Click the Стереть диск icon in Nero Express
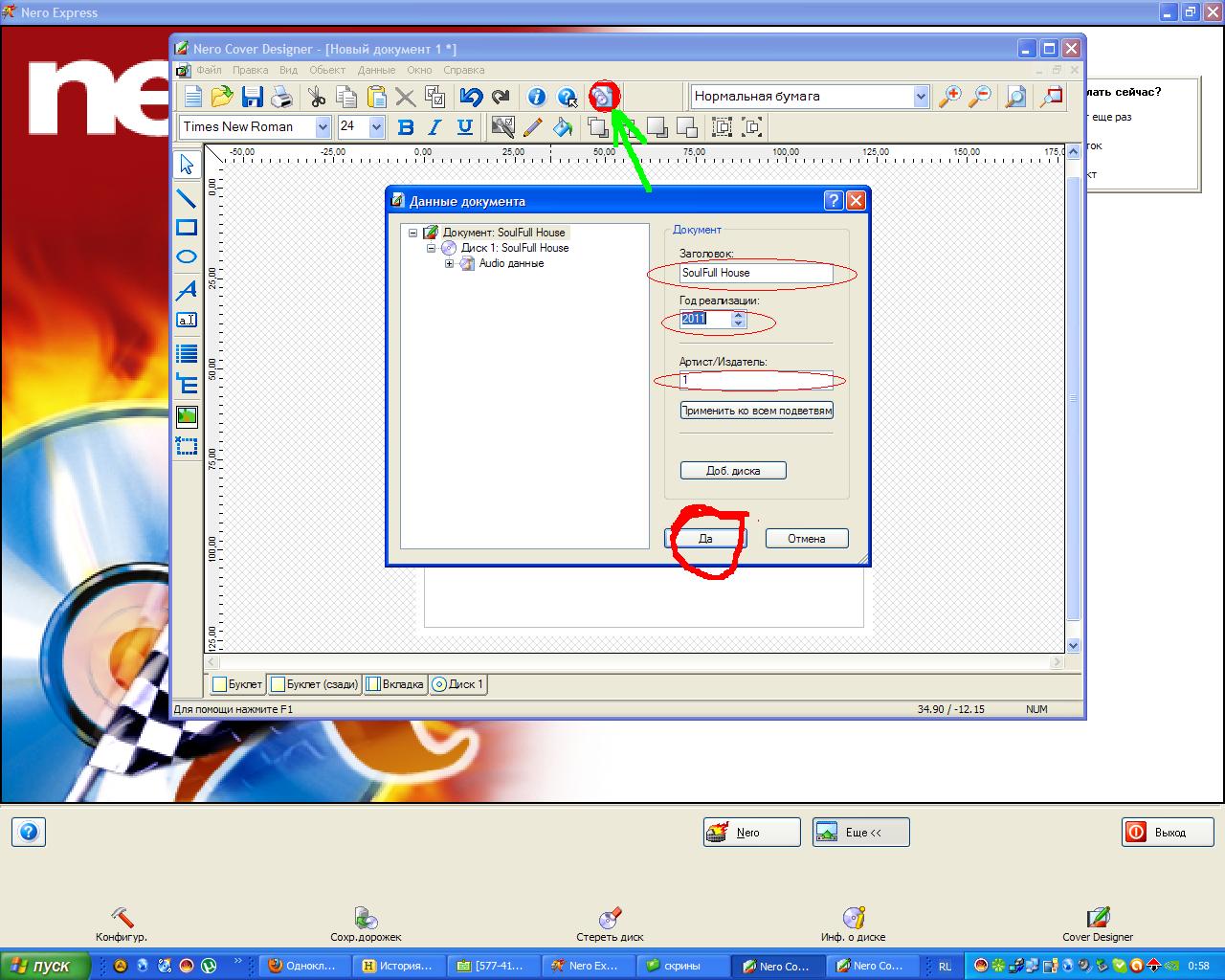This screenshot has width=1225, height=980. click(610, 925)
